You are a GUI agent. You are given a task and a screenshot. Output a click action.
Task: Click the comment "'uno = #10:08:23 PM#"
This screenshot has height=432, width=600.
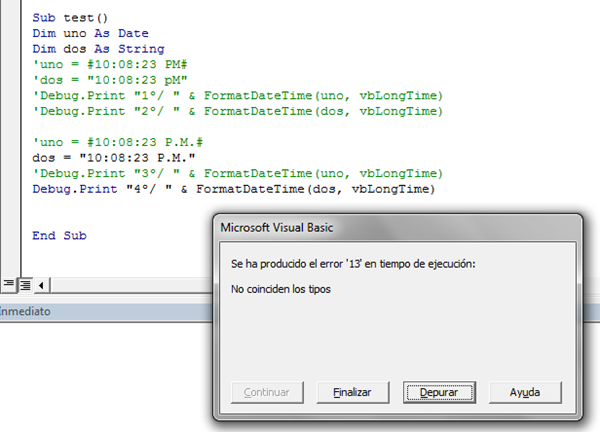[x=110, y=64]
